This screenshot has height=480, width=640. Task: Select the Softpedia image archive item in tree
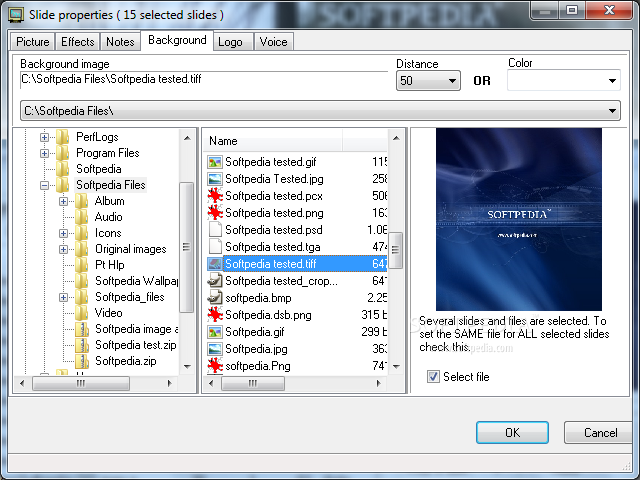click(137, 329)
